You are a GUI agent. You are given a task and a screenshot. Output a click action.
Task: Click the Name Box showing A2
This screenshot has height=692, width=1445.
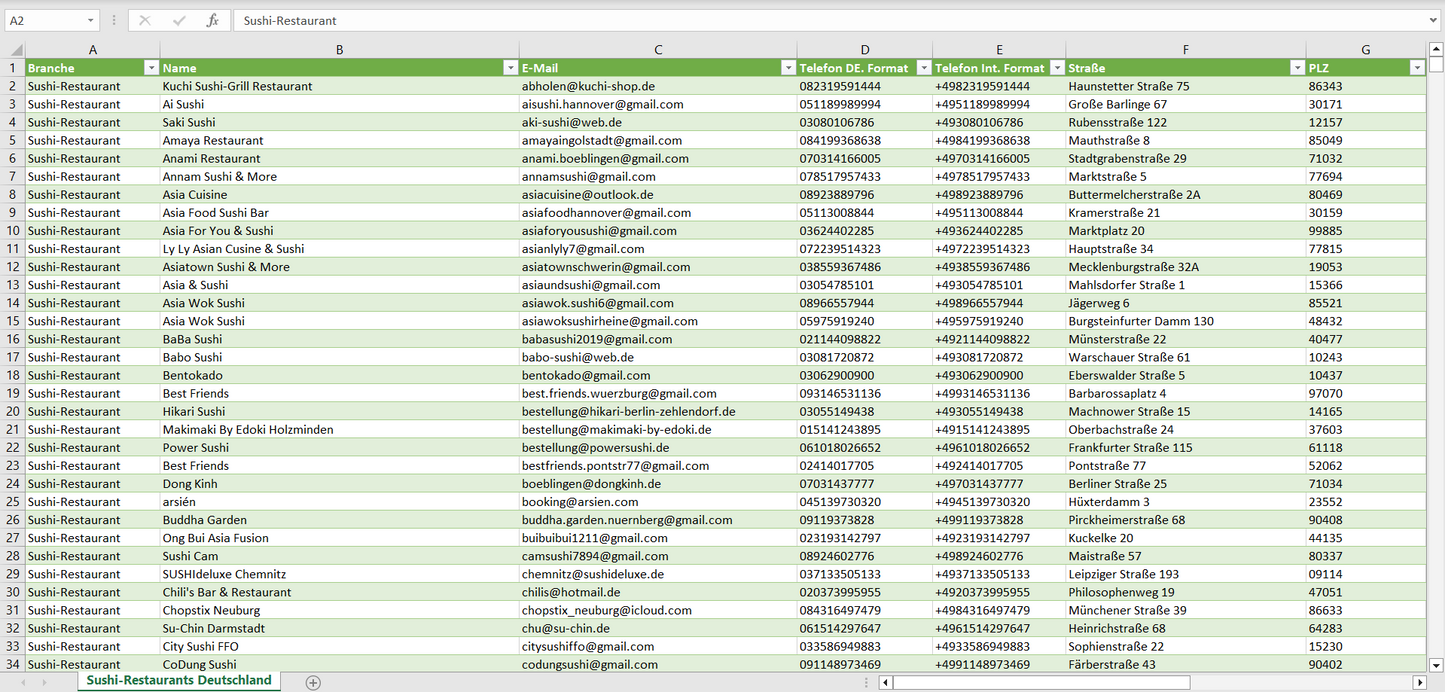[x=45, y=20]
